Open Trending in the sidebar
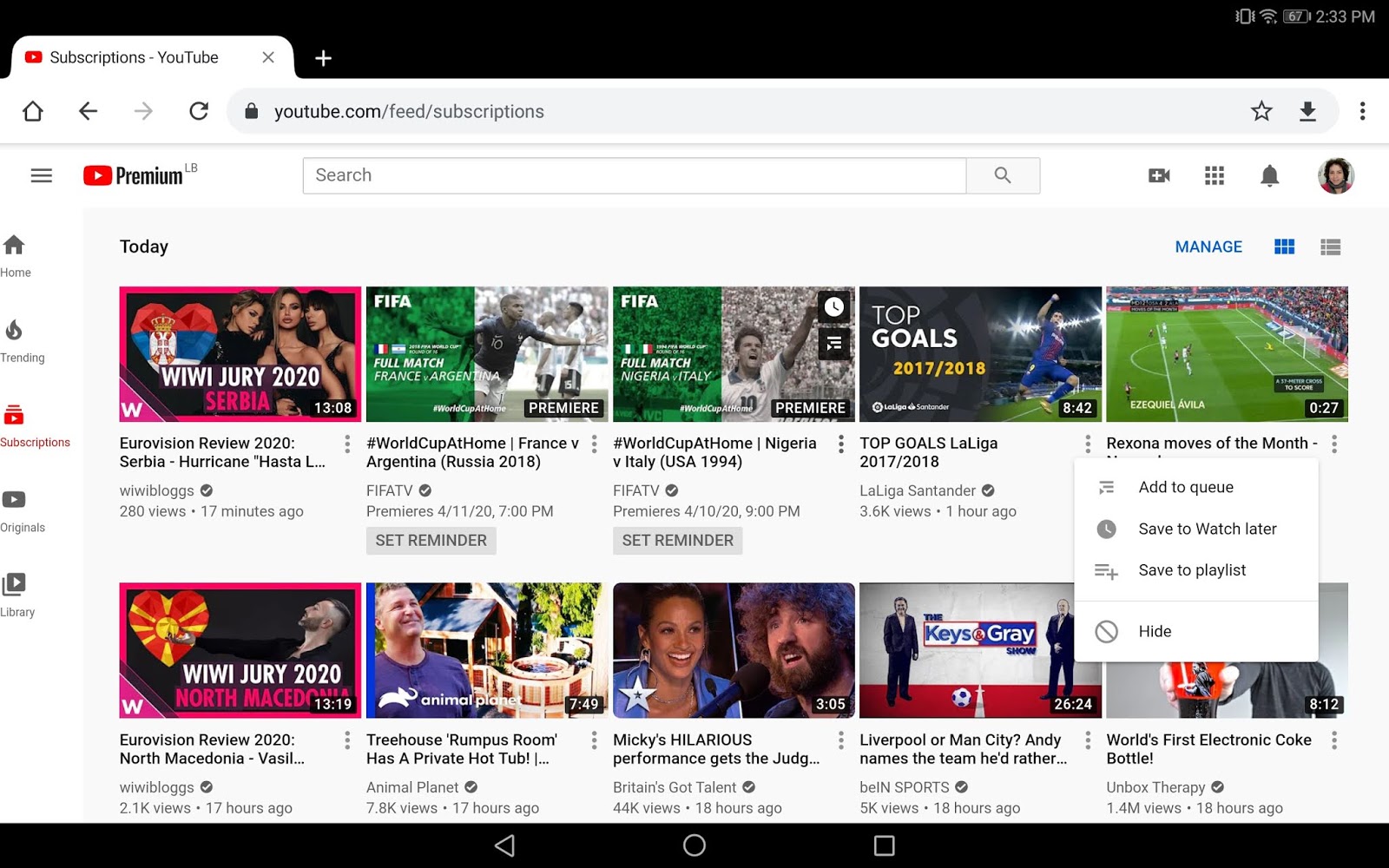1389x868 pixels. (22, 341)
